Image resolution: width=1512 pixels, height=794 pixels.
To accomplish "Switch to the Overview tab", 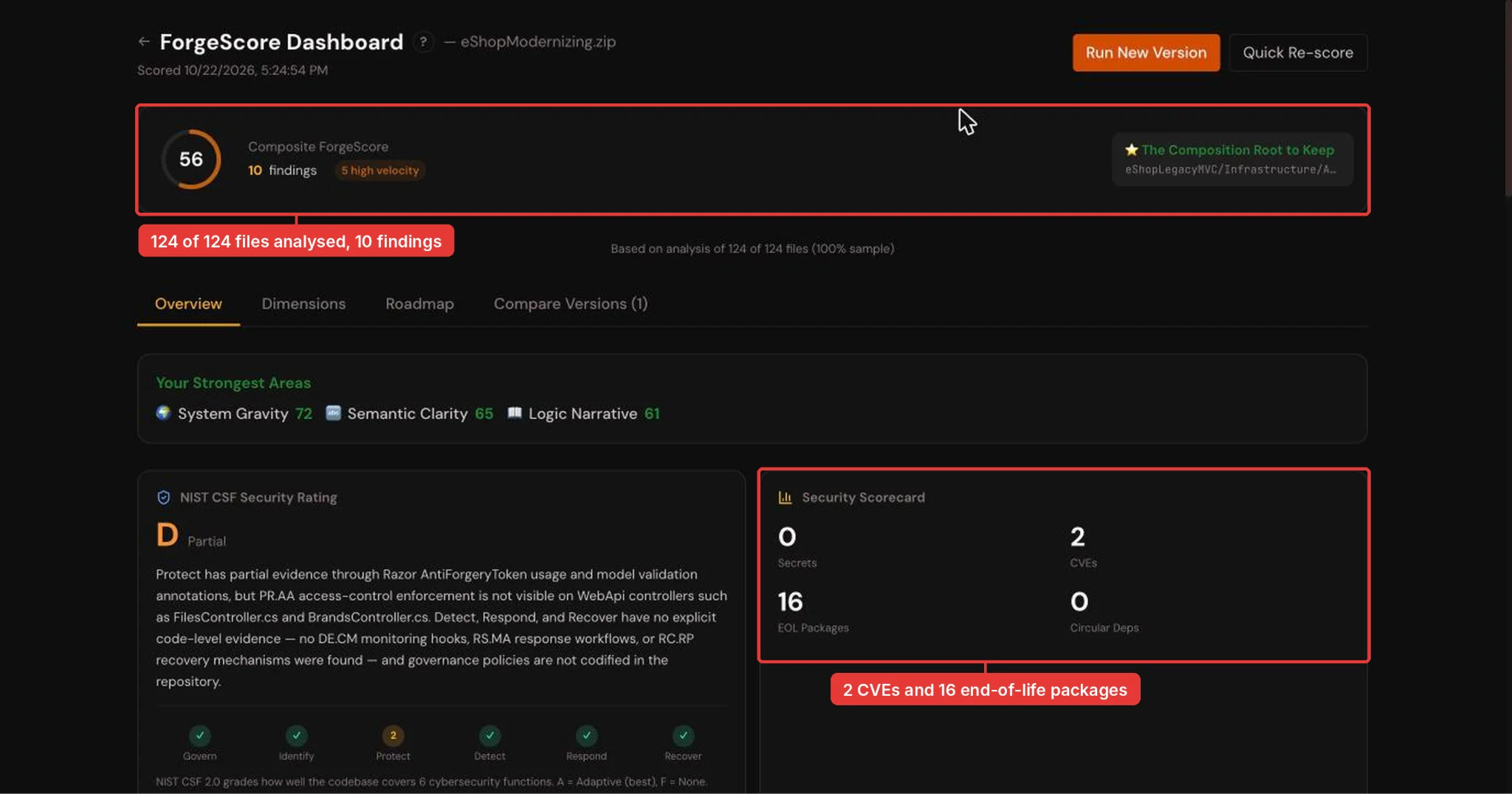I will point(188,304).
